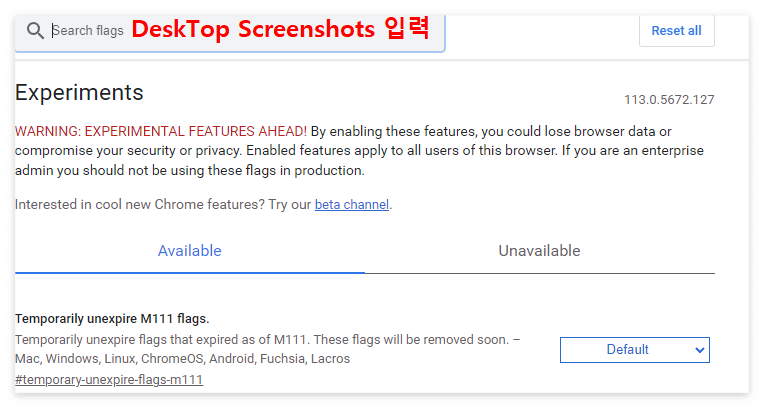Open the Default dropdown for M111 flags

coord(634,350)
